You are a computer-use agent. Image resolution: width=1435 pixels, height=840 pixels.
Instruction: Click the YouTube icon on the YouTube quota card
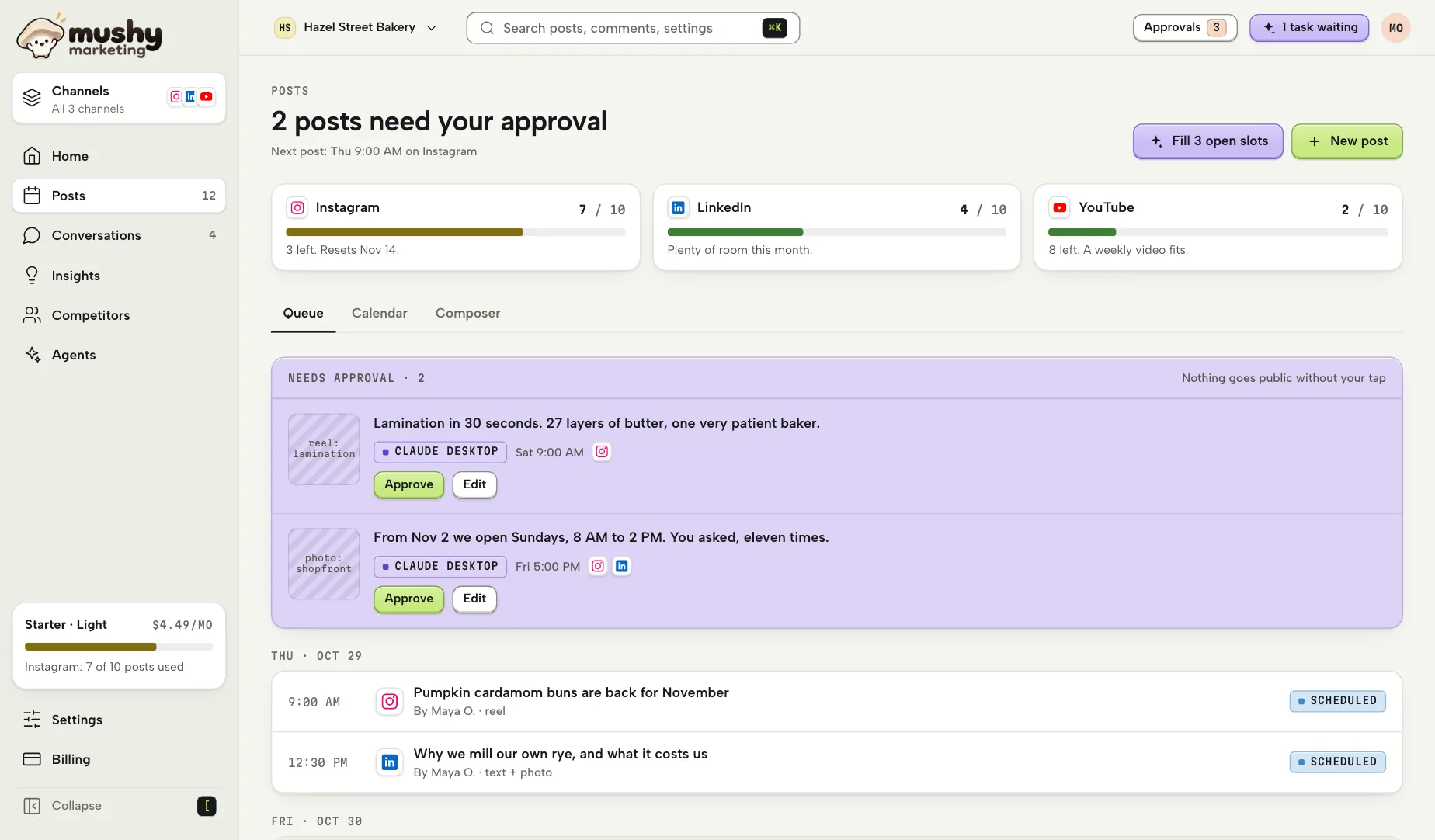point(1059,208)
